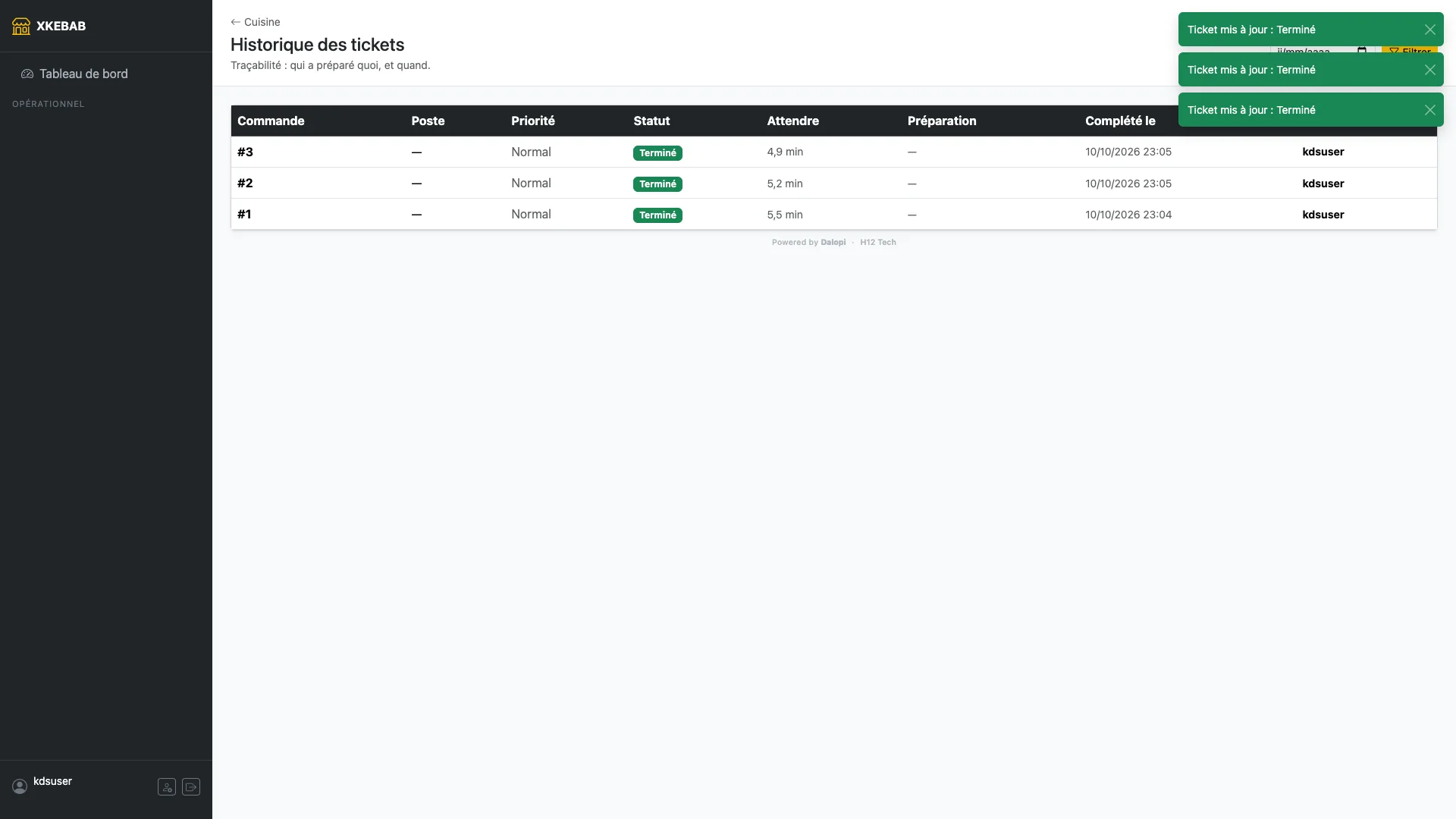Close the middle 'Ticket mis à jour' toast
The width and height of the screenshot is (1456, 819).
click(1429, 70)
